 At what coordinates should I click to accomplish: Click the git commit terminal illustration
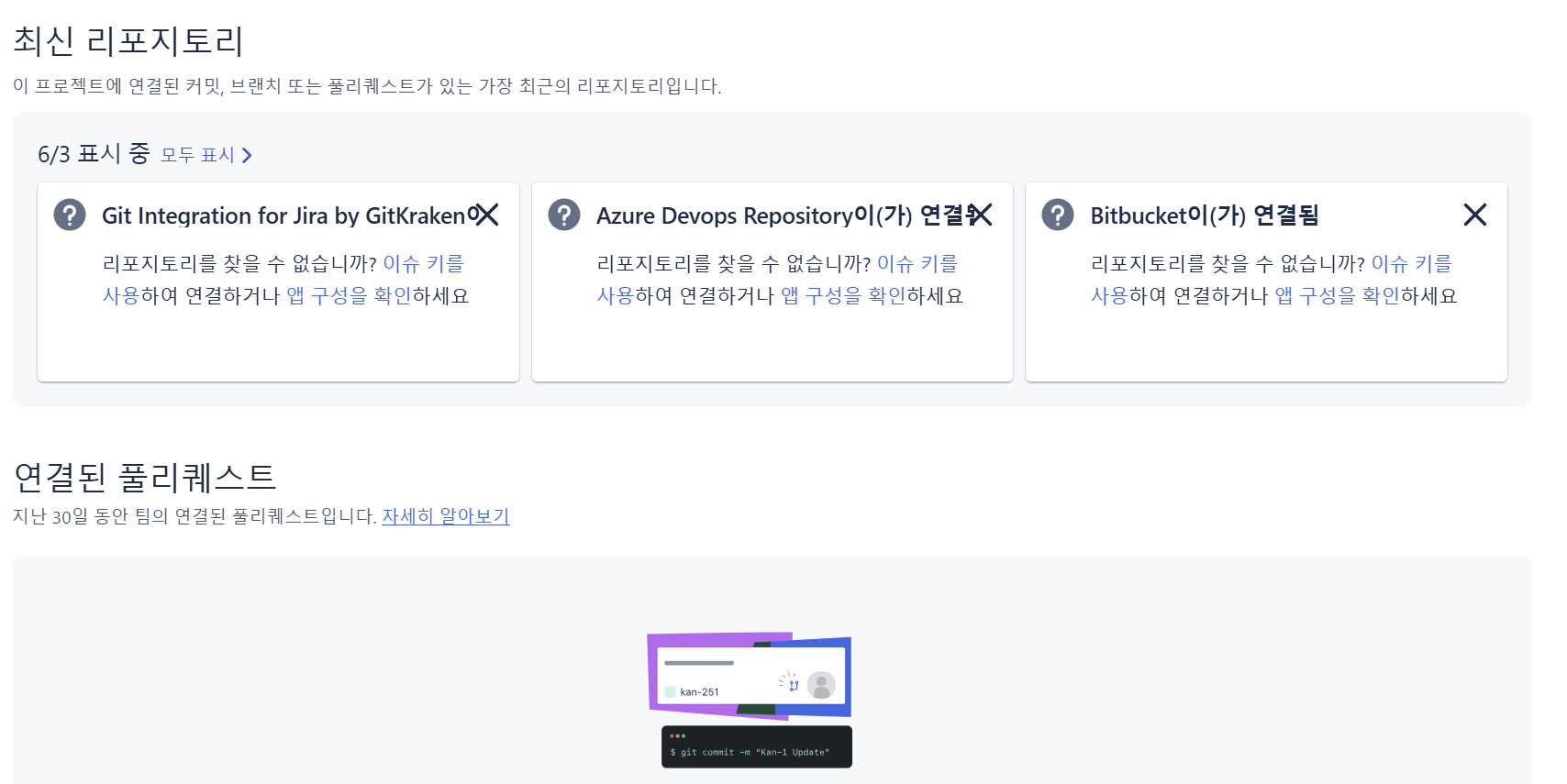(x=757, y=746)
